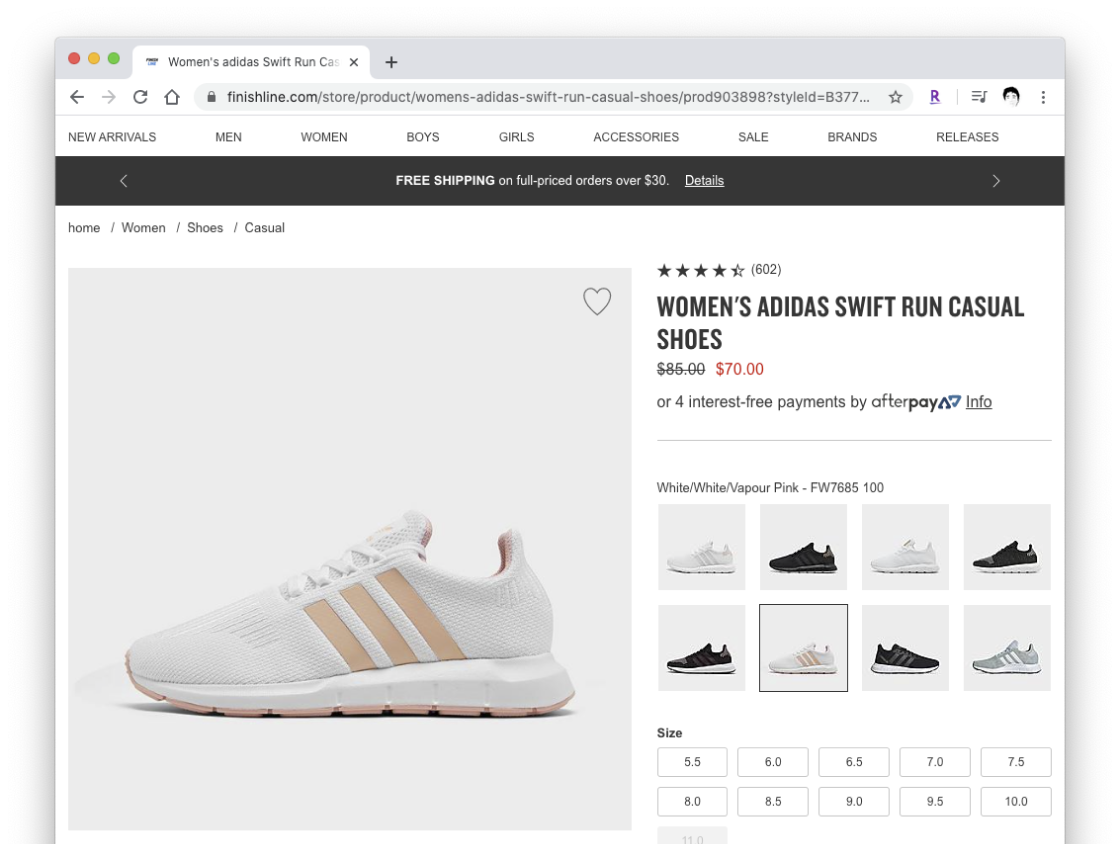Open the Afterpay Info link
Screen dimensions: 1120x844
[978, 402]
